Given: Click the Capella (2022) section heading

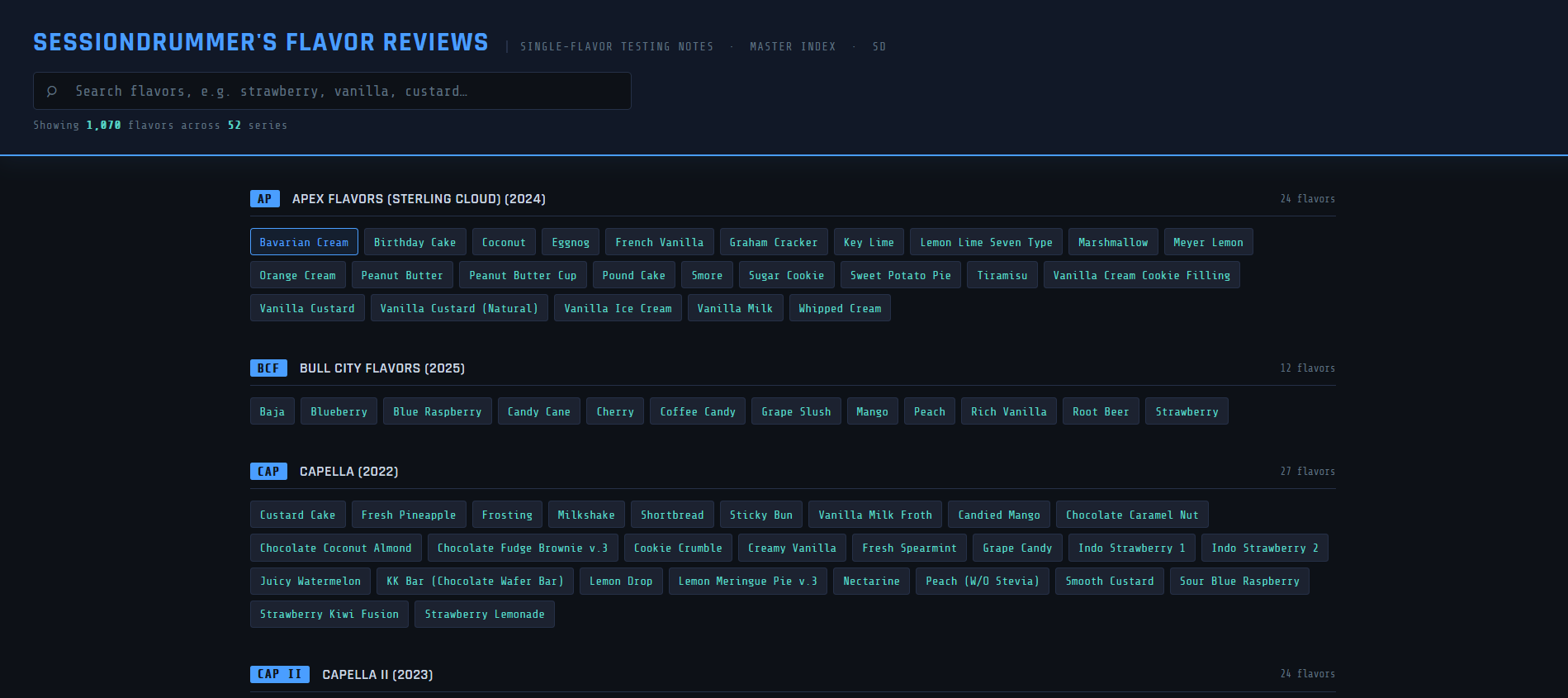Looking at the screenshot, I should click(348, 472).
